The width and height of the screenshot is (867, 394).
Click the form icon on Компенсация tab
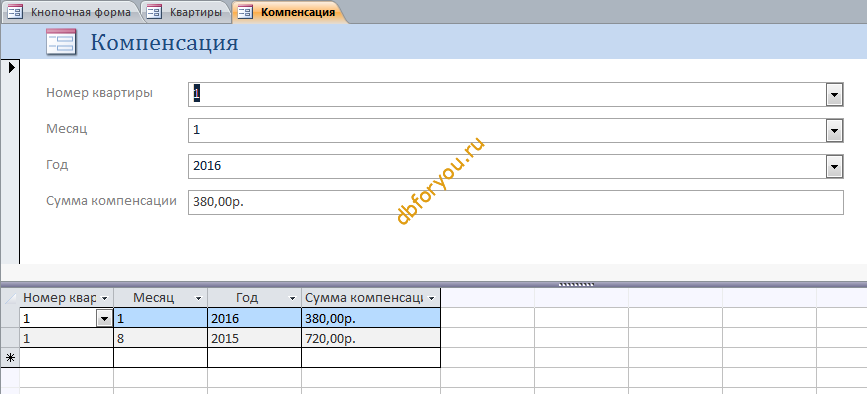pos(245,12)
